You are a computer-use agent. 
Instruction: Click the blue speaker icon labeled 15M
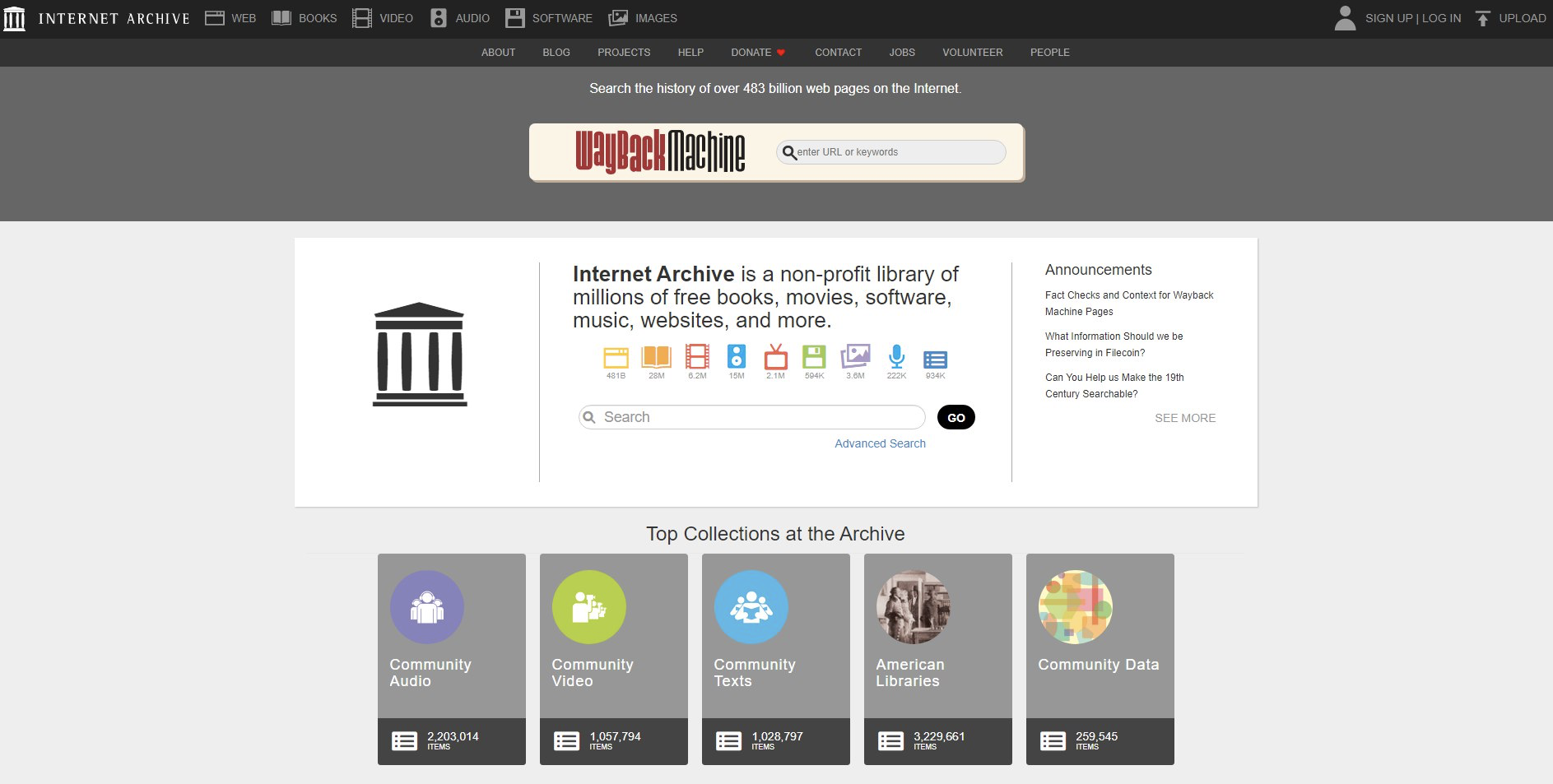coord(737,356)
